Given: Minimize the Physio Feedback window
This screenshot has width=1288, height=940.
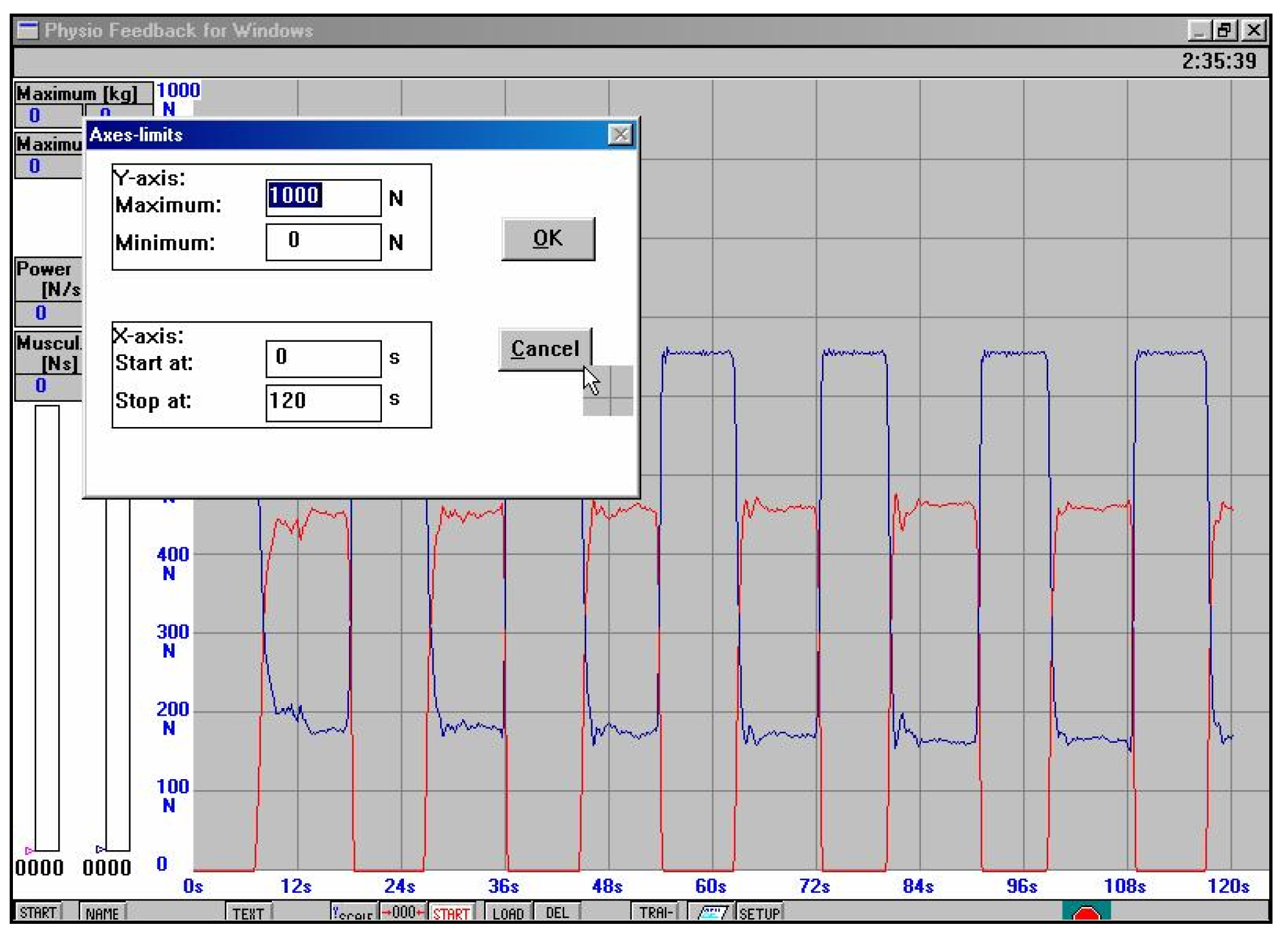Looking at the screenshot, I should coord(1199,30).
